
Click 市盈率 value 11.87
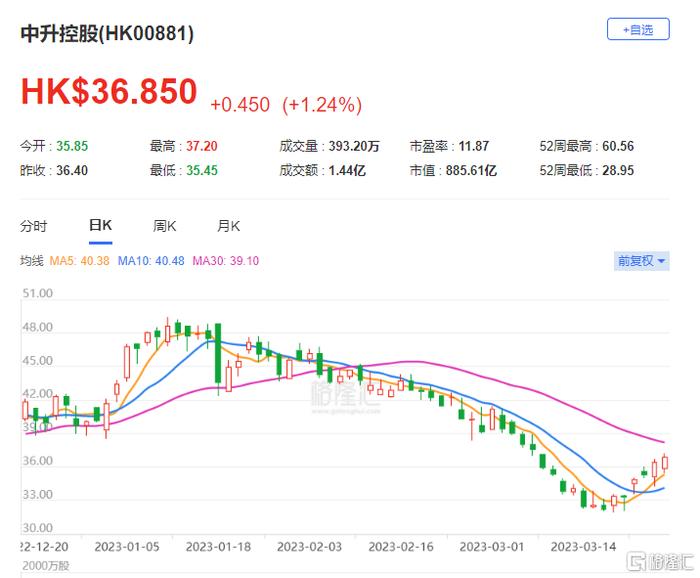coord(474,146)
